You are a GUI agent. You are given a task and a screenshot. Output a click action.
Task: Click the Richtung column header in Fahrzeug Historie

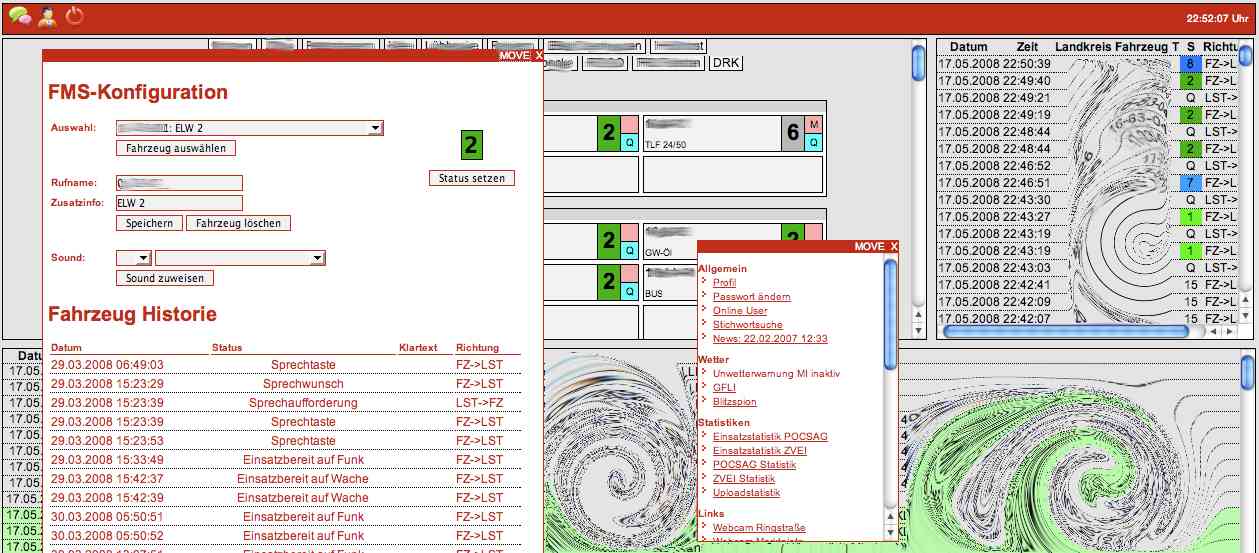click(x=477, y=348)
